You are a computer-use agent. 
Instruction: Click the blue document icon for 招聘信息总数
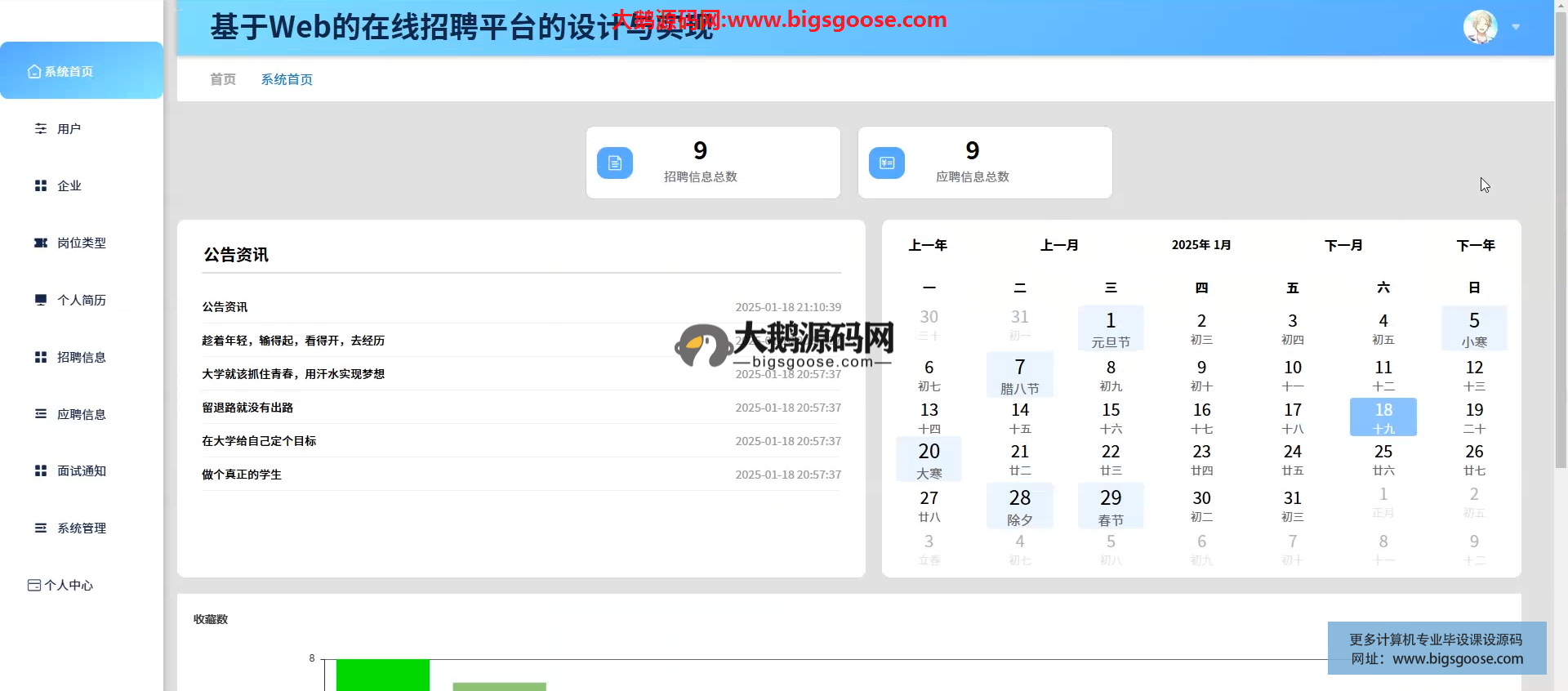(x=615, y=163)
